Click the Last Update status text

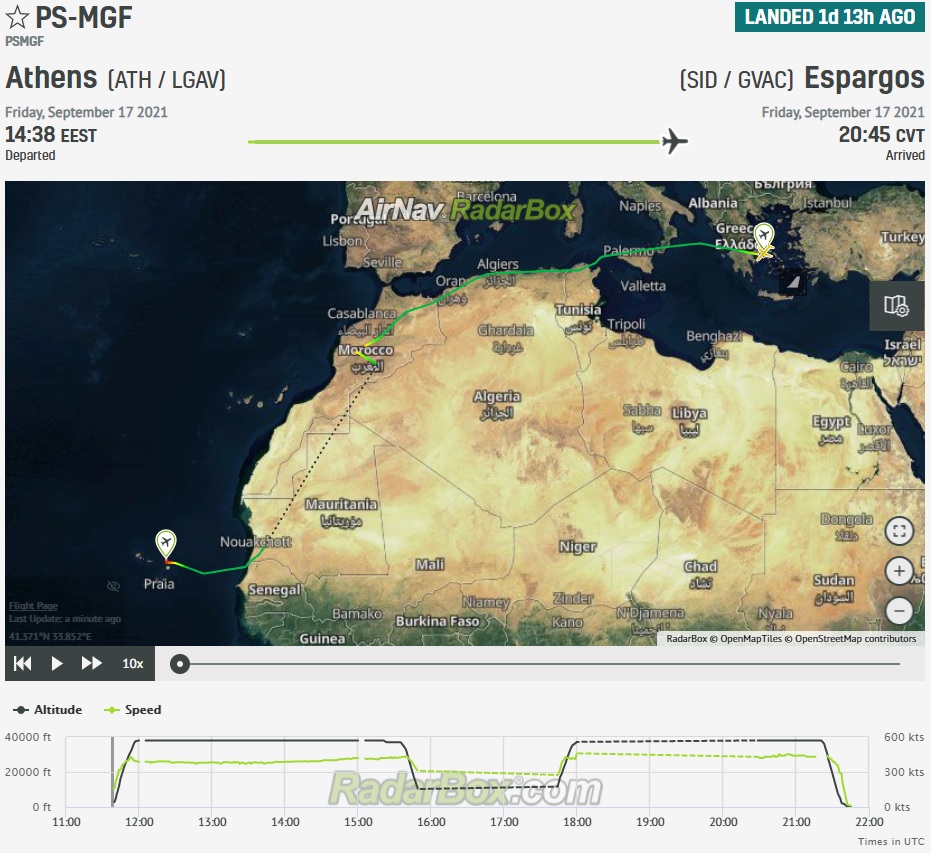(x=65, y=619)
